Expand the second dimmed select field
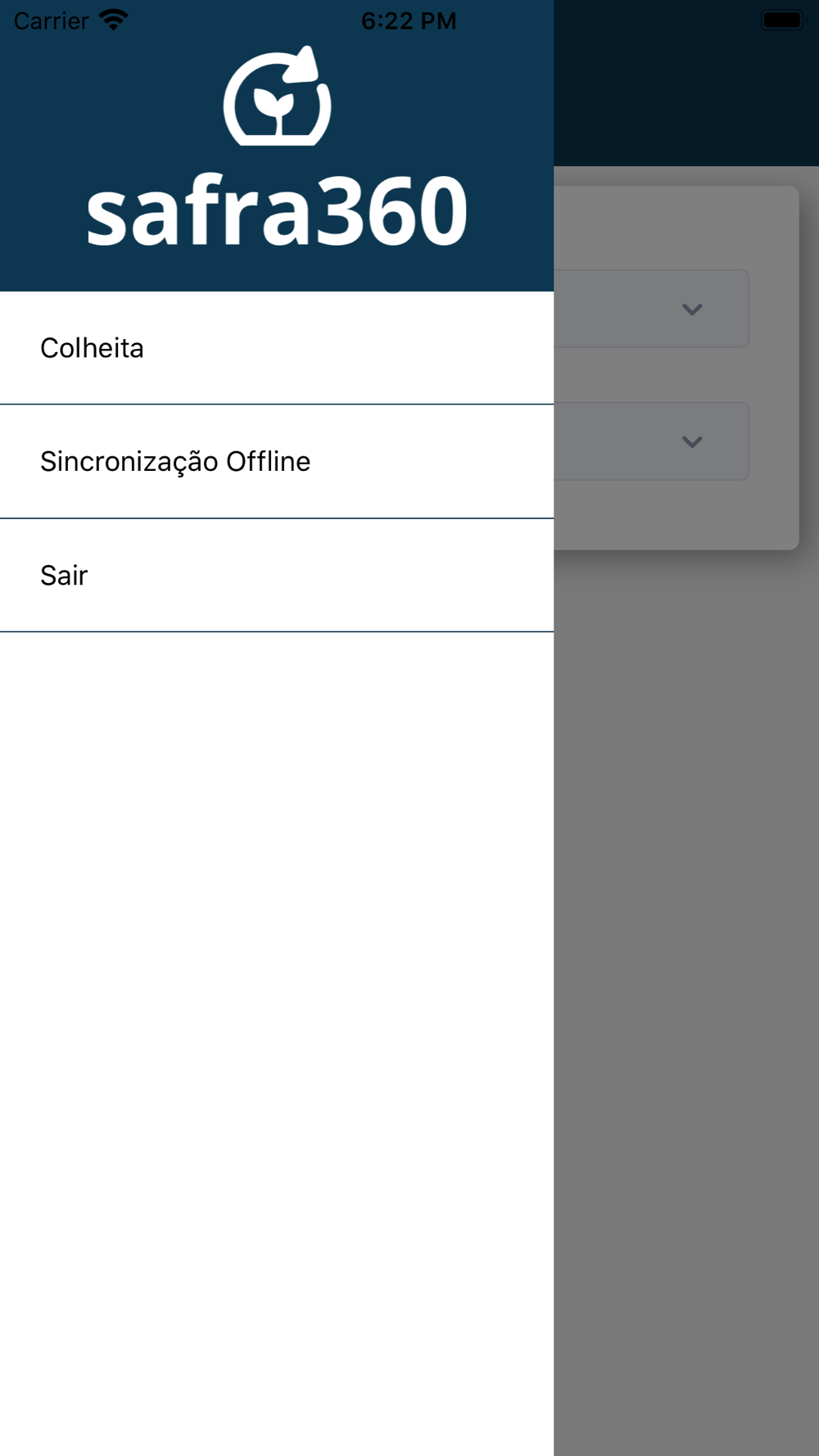The image size is (819, 1456). point(651,441)
